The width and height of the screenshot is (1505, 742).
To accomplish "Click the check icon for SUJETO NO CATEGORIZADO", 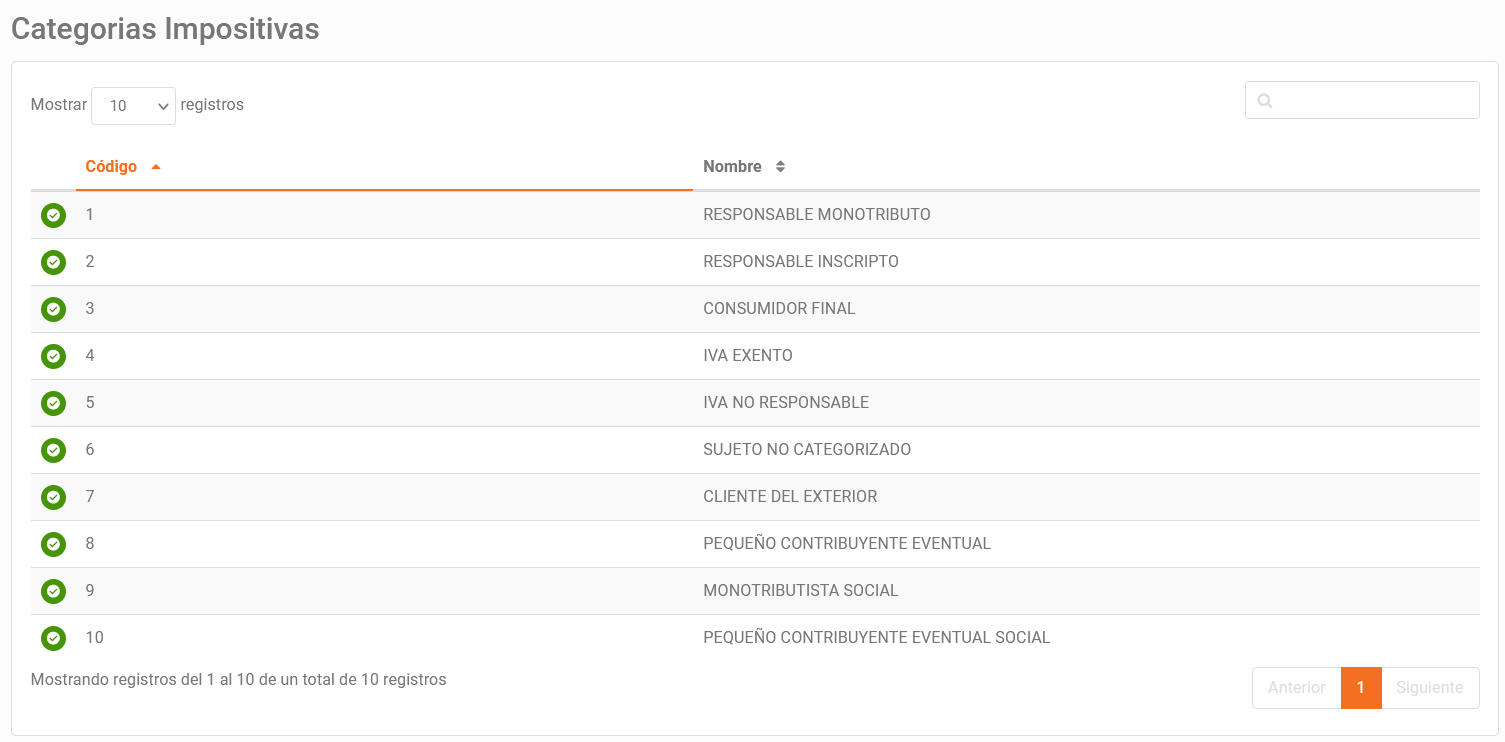I will [53, 450].
